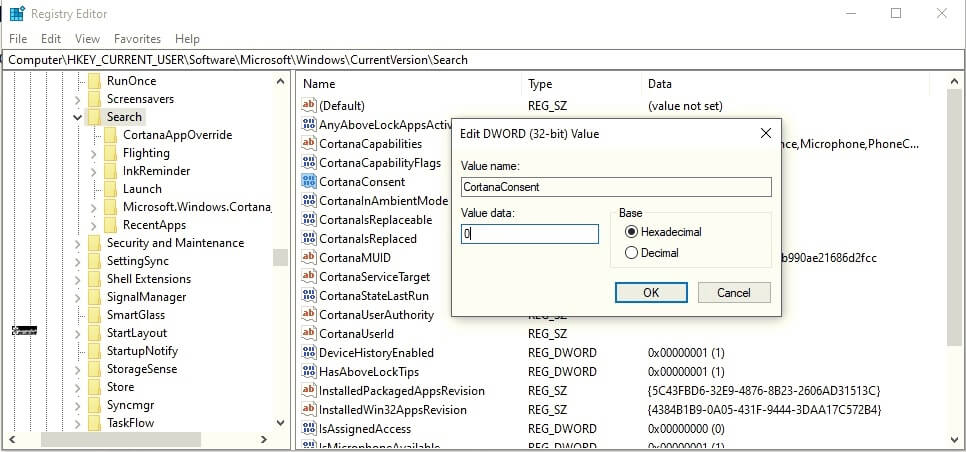Select the StartLayout tree key

coord(137,333)
